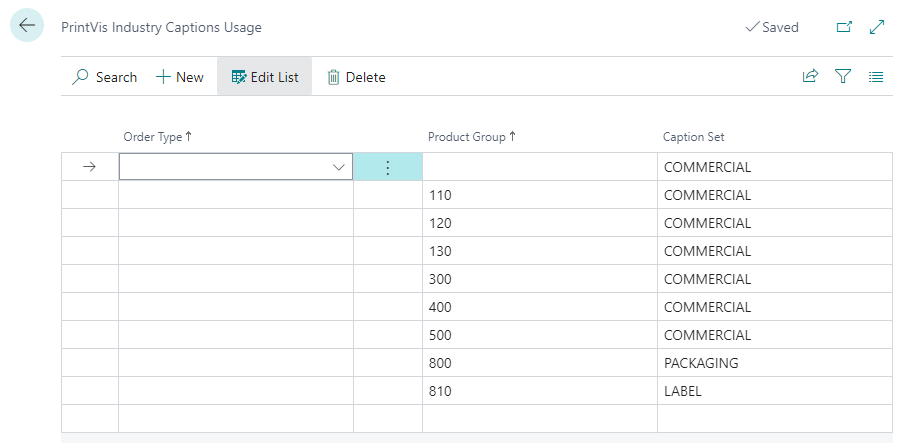
Task: Select the row arrow indicator of first row
Action: tap(89, 167)
